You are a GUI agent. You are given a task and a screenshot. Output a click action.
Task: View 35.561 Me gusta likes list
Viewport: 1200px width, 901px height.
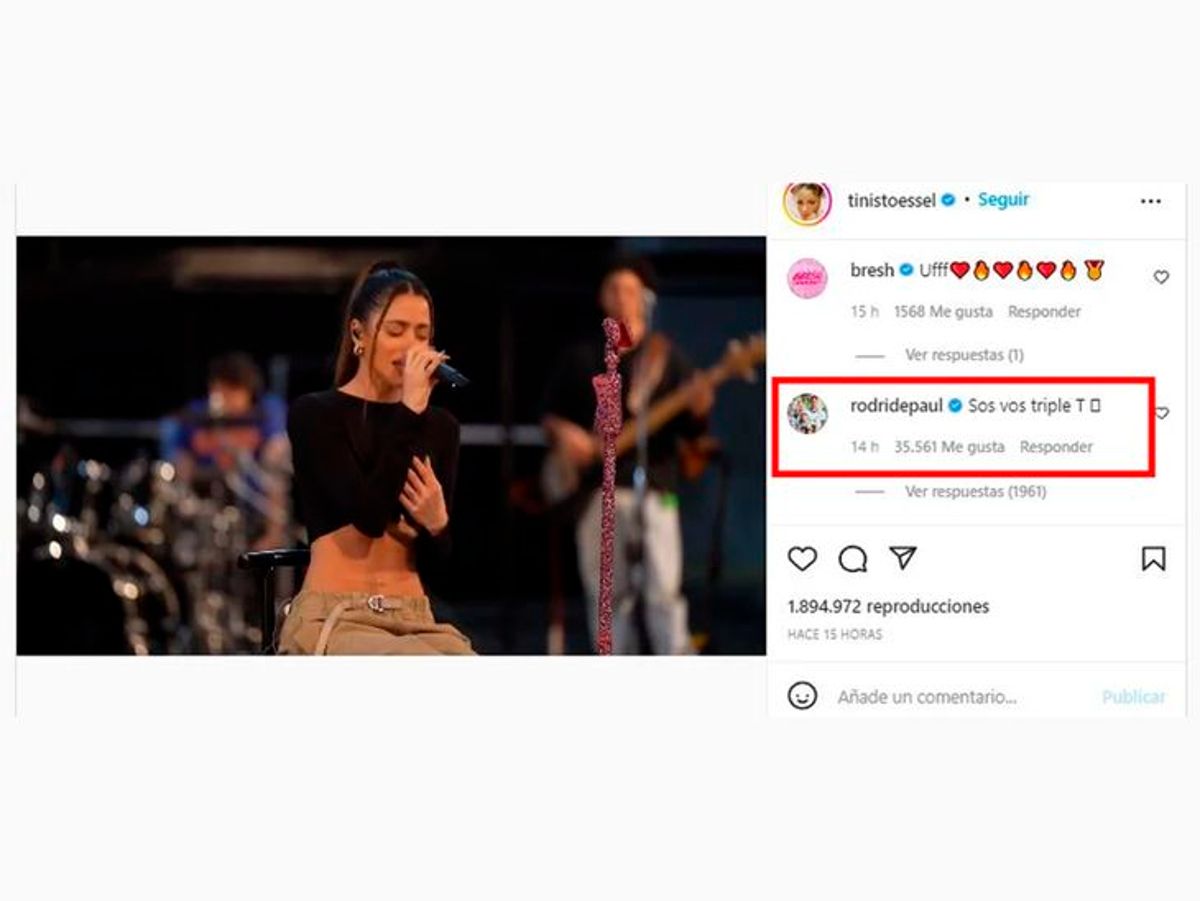[x=948, y=447]
